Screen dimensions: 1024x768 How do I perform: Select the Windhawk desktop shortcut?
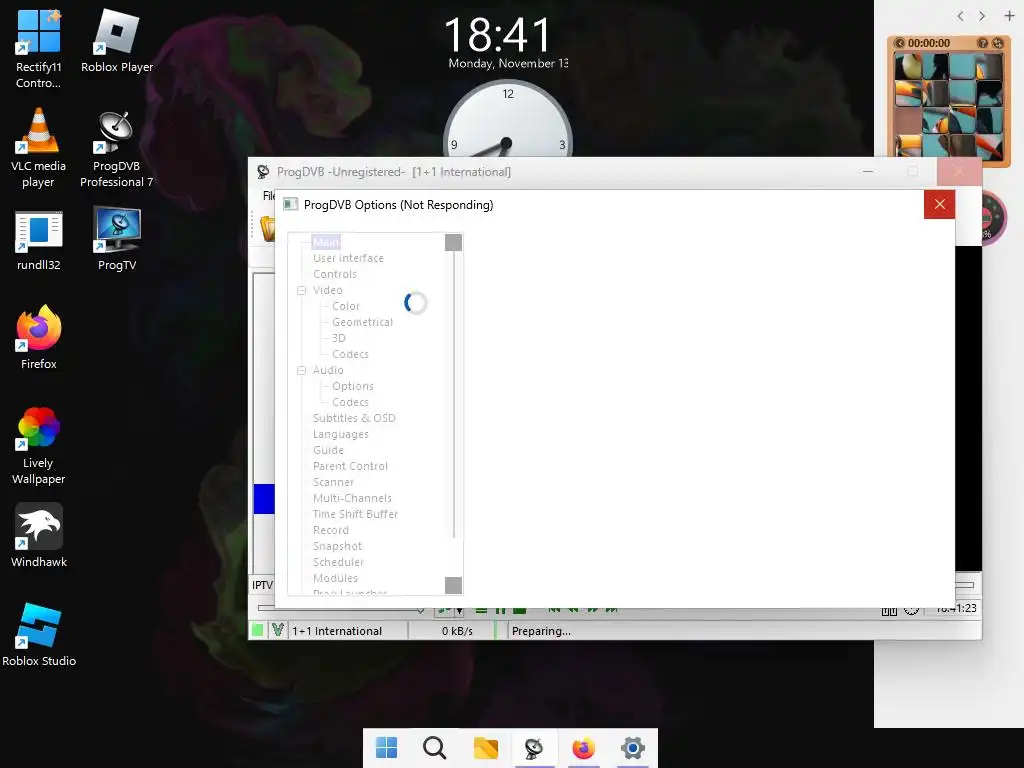[39, 536]
